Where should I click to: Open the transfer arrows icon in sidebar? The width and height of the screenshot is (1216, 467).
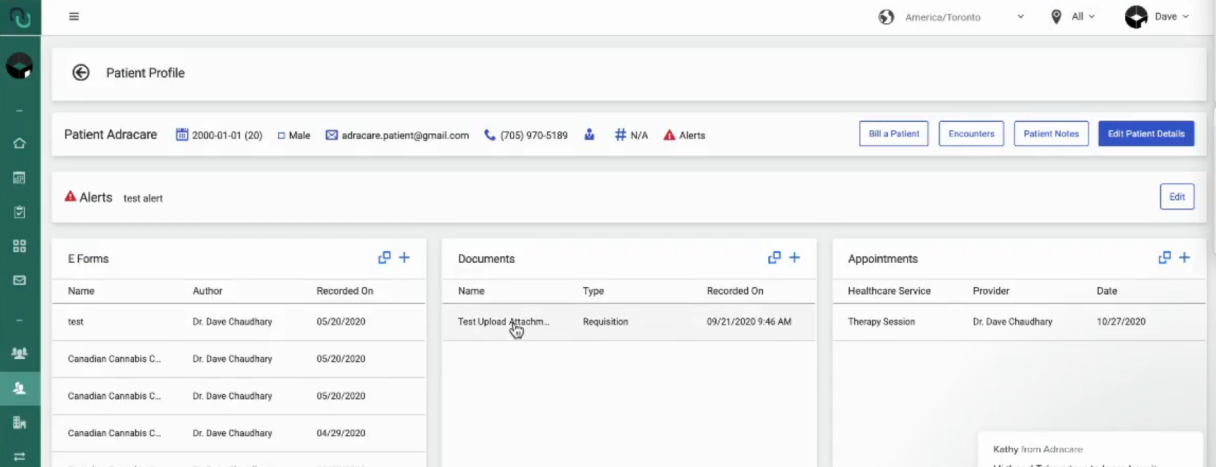pyautogui.click(x=19, y=456)
